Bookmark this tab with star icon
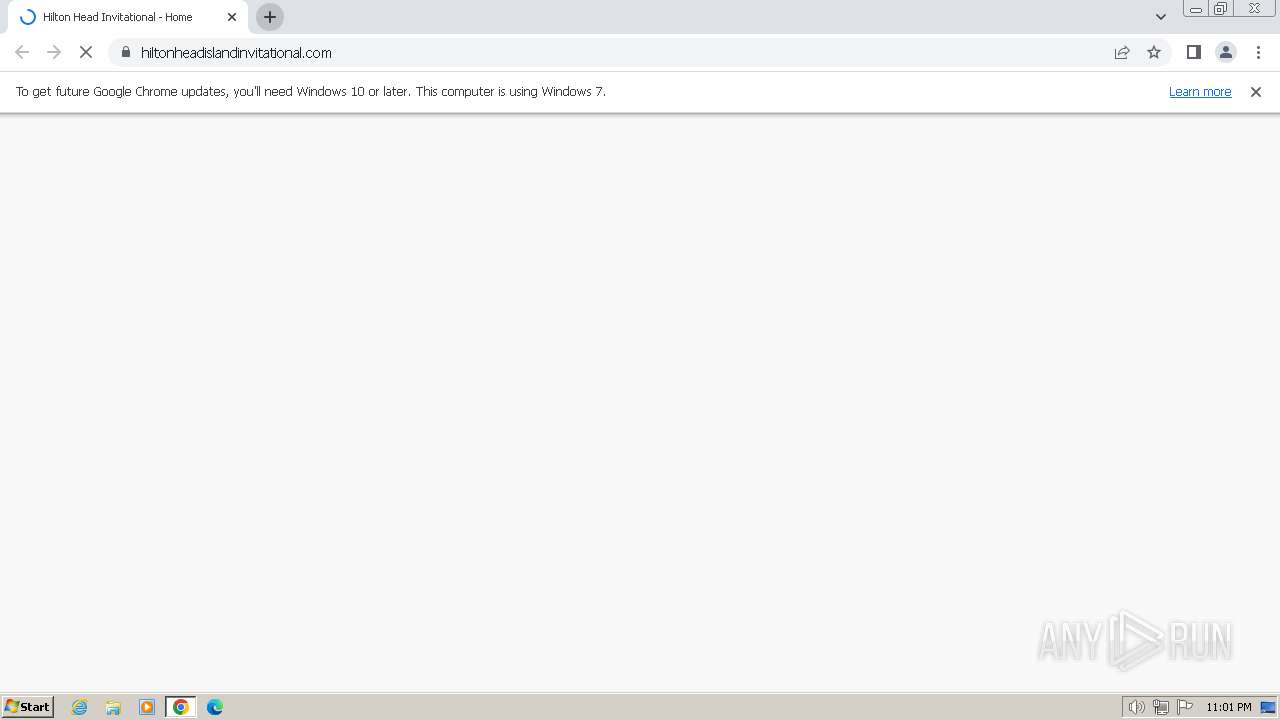The image size is (1280, 720). tap(1154, 52)
